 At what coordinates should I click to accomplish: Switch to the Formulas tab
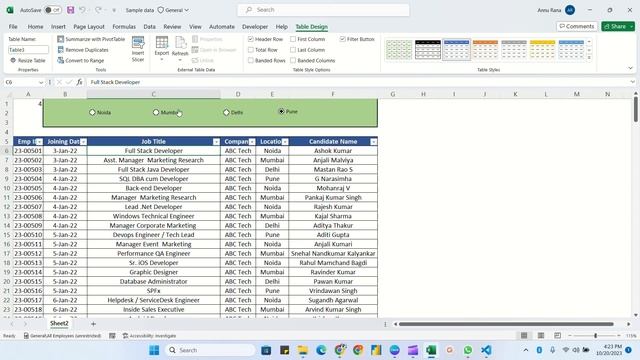tap(124, 27)
